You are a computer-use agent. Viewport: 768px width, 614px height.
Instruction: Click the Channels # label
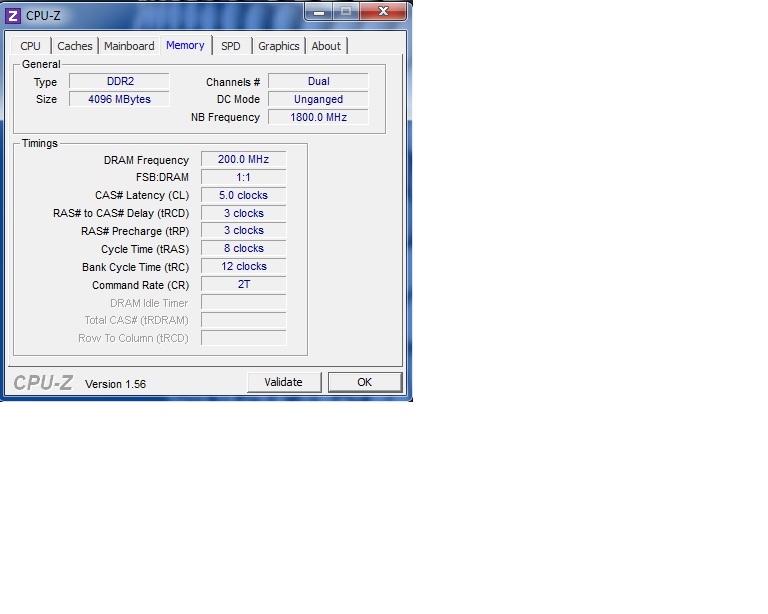[233, 82]
